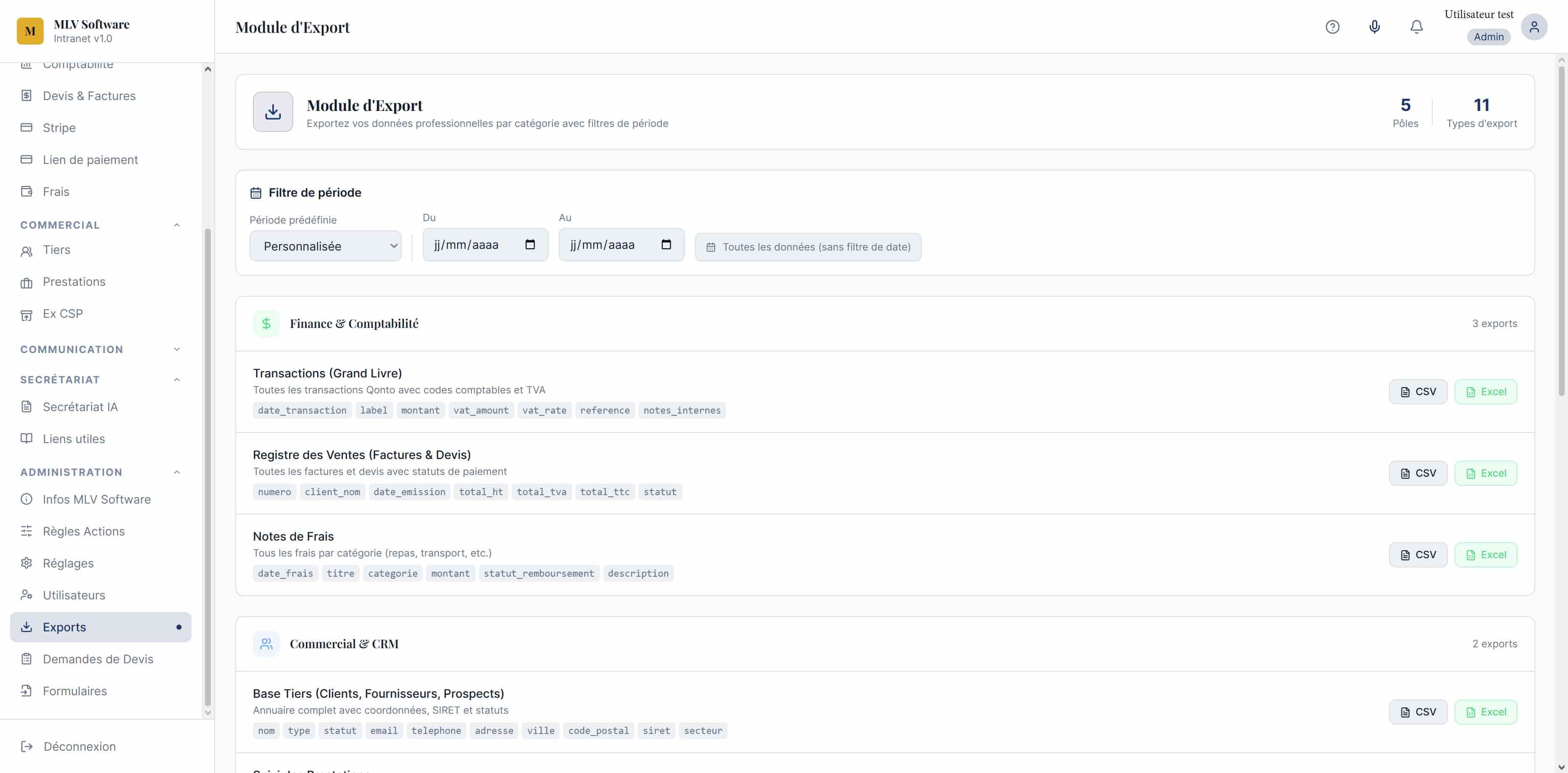Click the 5 Pôles counter

[x=1405, y=113]
